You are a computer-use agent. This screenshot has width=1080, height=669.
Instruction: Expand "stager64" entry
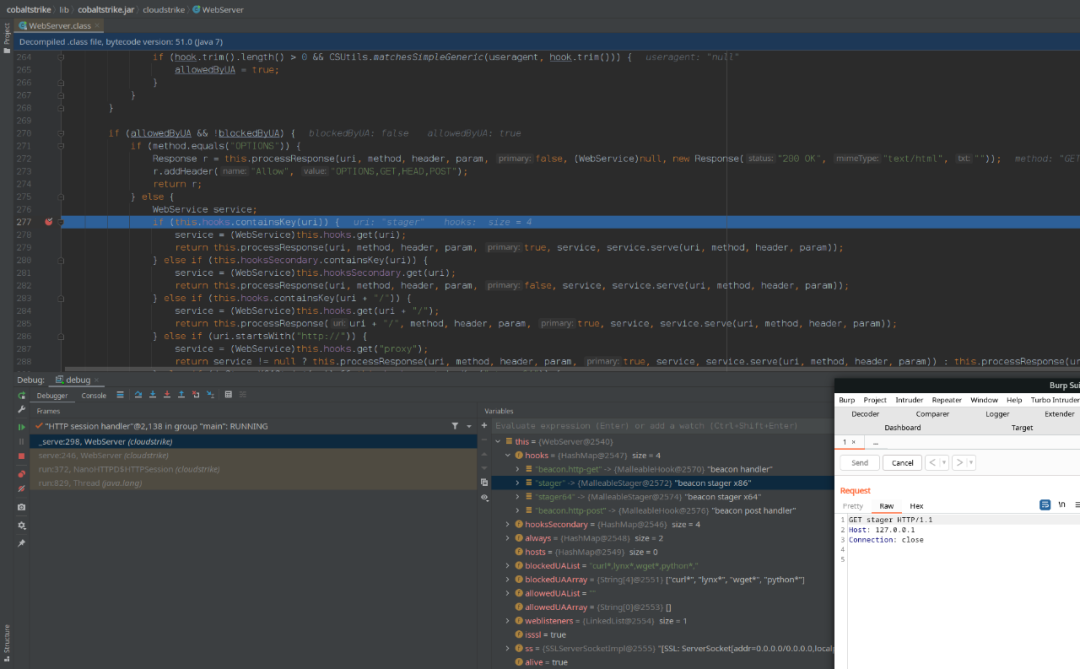click(517, 497)
